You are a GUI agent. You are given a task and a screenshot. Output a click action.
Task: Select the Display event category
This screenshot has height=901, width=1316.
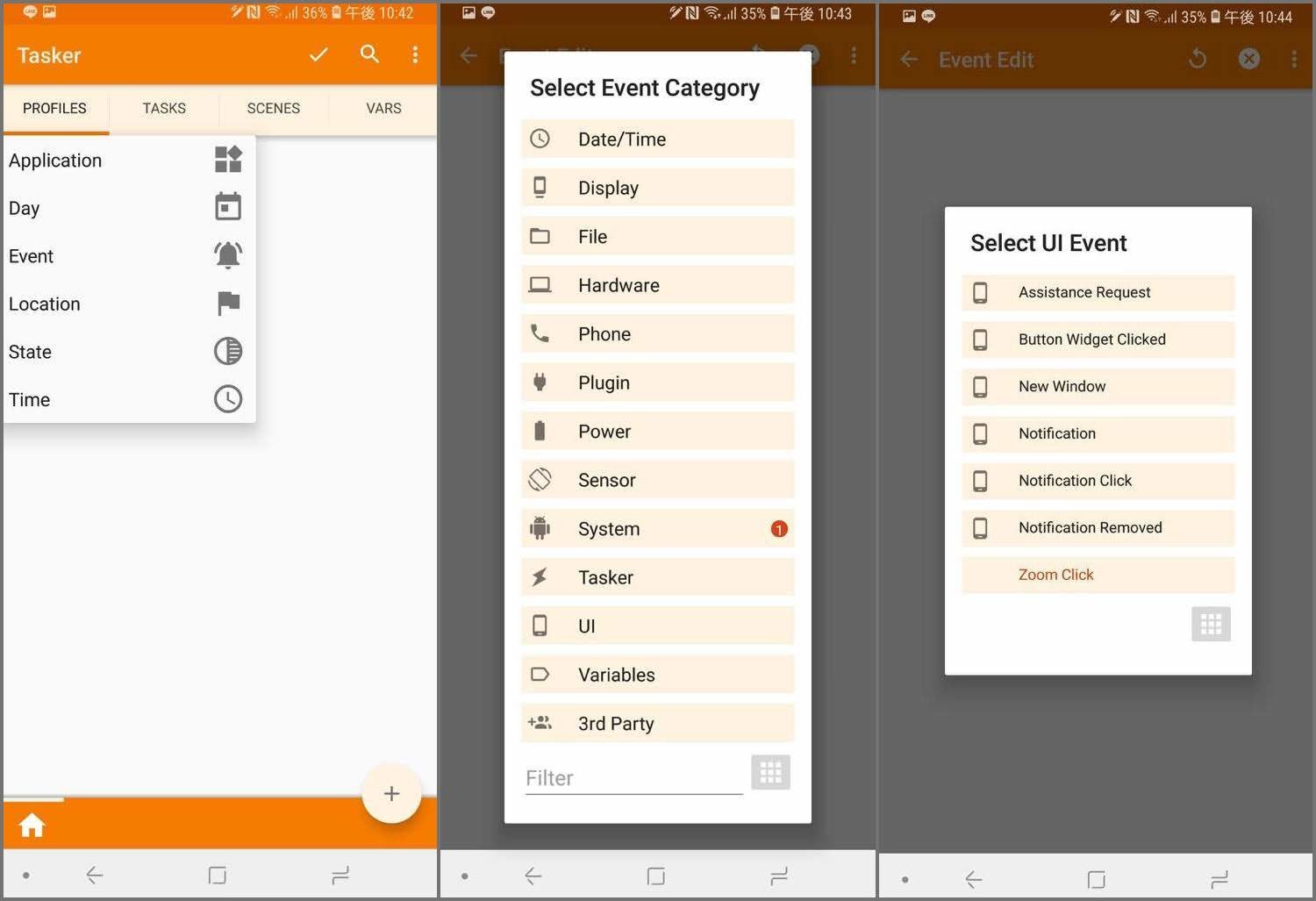point(657,188)
